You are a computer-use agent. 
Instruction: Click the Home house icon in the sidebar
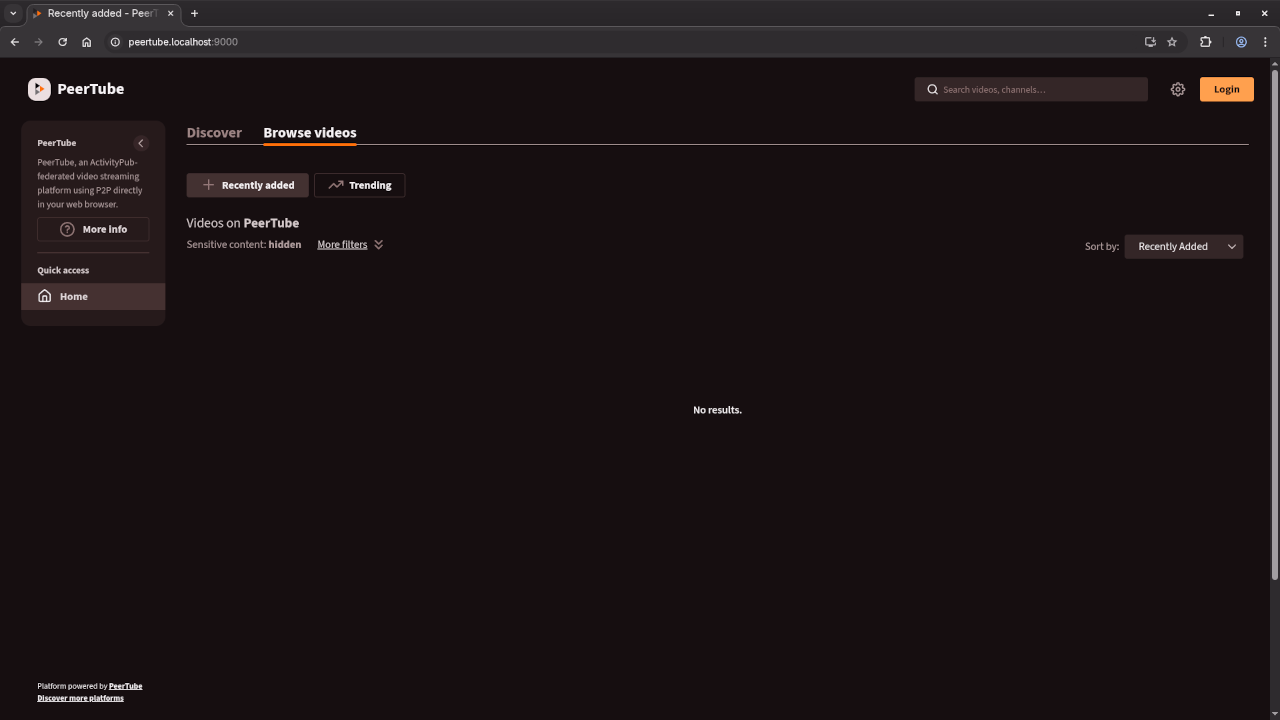click(45, 296)
